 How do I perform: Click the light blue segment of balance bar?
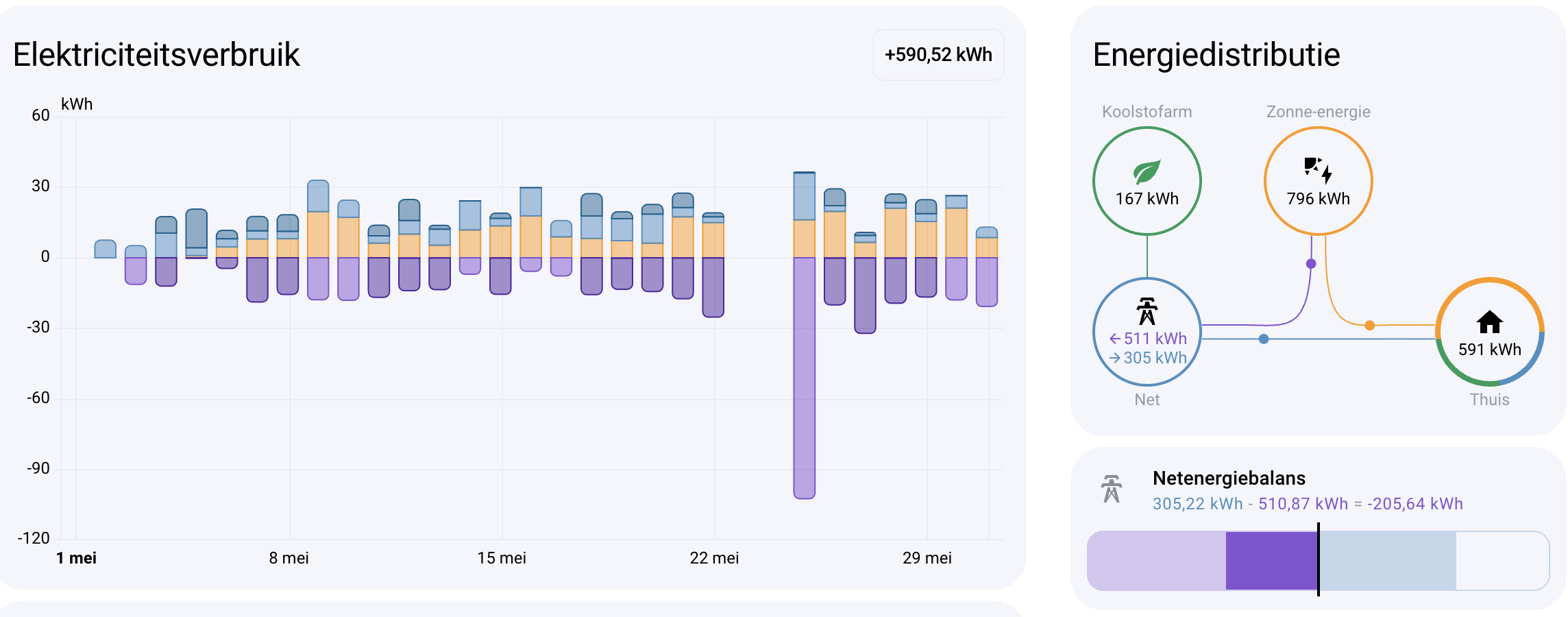pos(1388,561)
